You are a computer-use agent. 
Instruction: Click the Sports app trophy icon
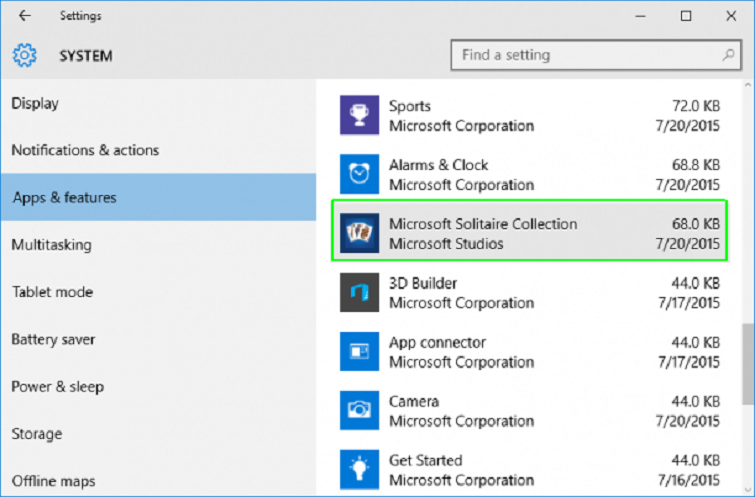pyautogui.click(x=359, y=115)
